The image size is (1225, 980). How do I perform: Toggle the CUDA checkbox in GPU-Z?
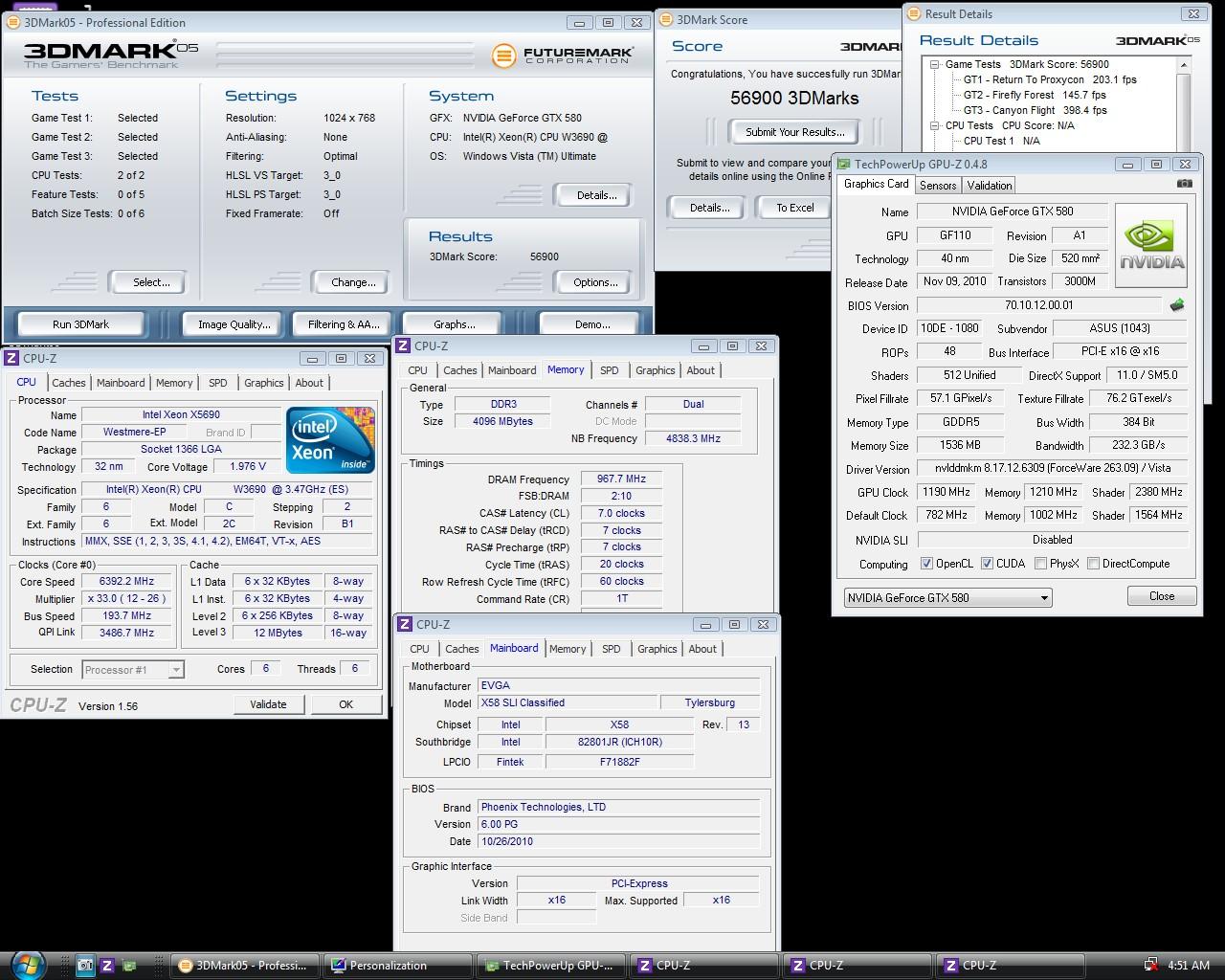[x=988, y=564]
